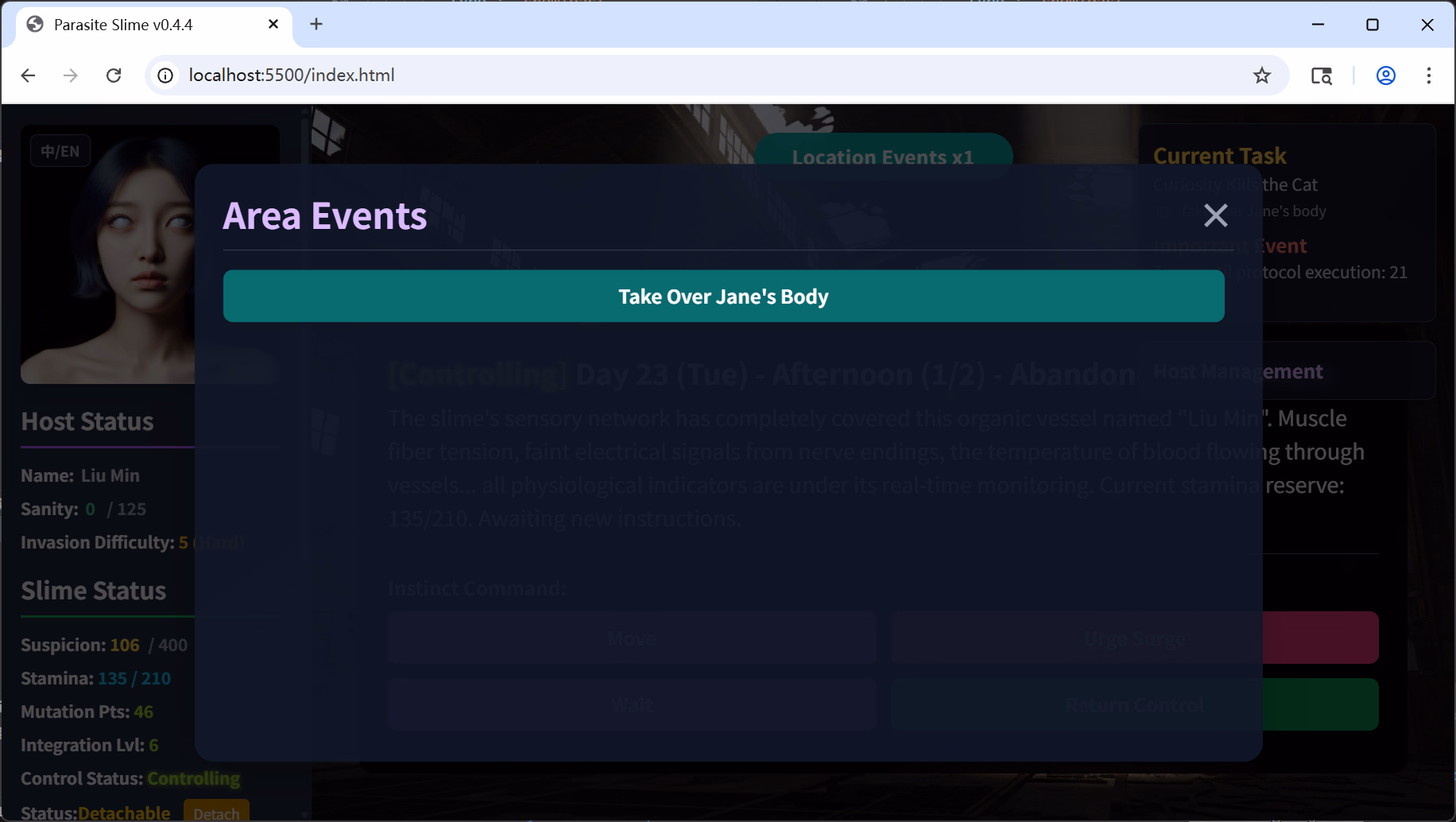The width and height of the screenshot is (1456, 822).
Task: Click the Stamina: 135 / 210 value
Action: pyautogui.click(x=96, y=678)
